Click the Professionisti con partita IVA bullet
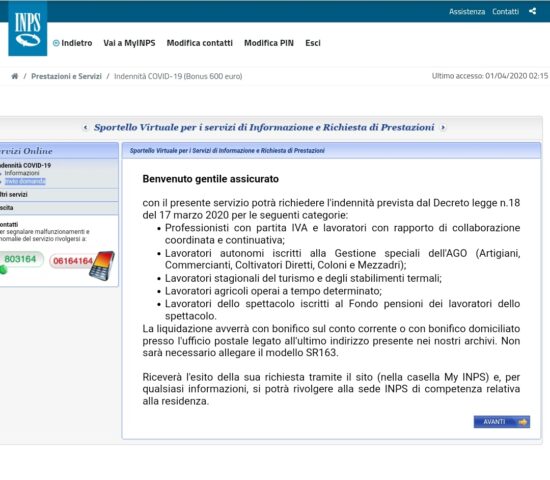This screenshot has width=550, height=480. pyautogui.click(x=342, y=234)
